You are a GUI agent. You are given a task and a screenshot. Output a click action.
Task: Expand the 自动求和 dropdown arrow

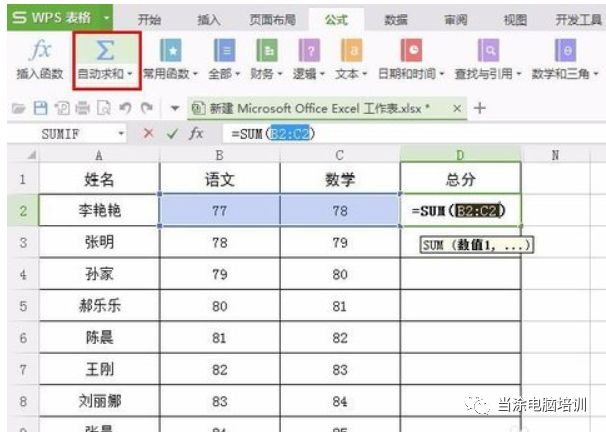[129, 73]
